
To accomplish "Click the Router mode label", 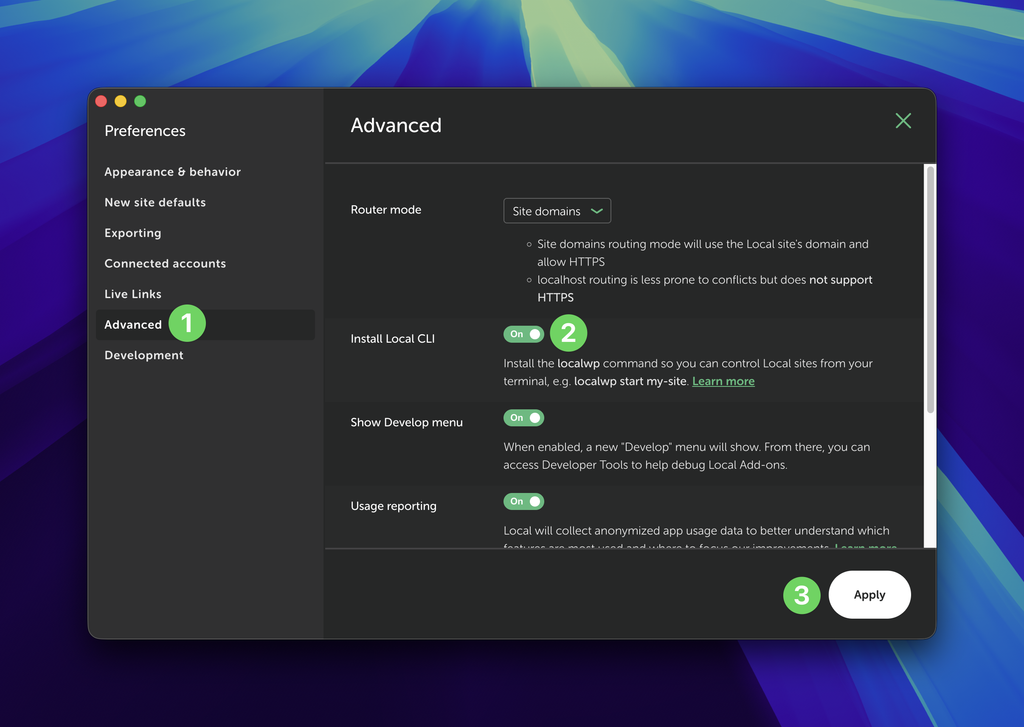I will tap(386, 210).
